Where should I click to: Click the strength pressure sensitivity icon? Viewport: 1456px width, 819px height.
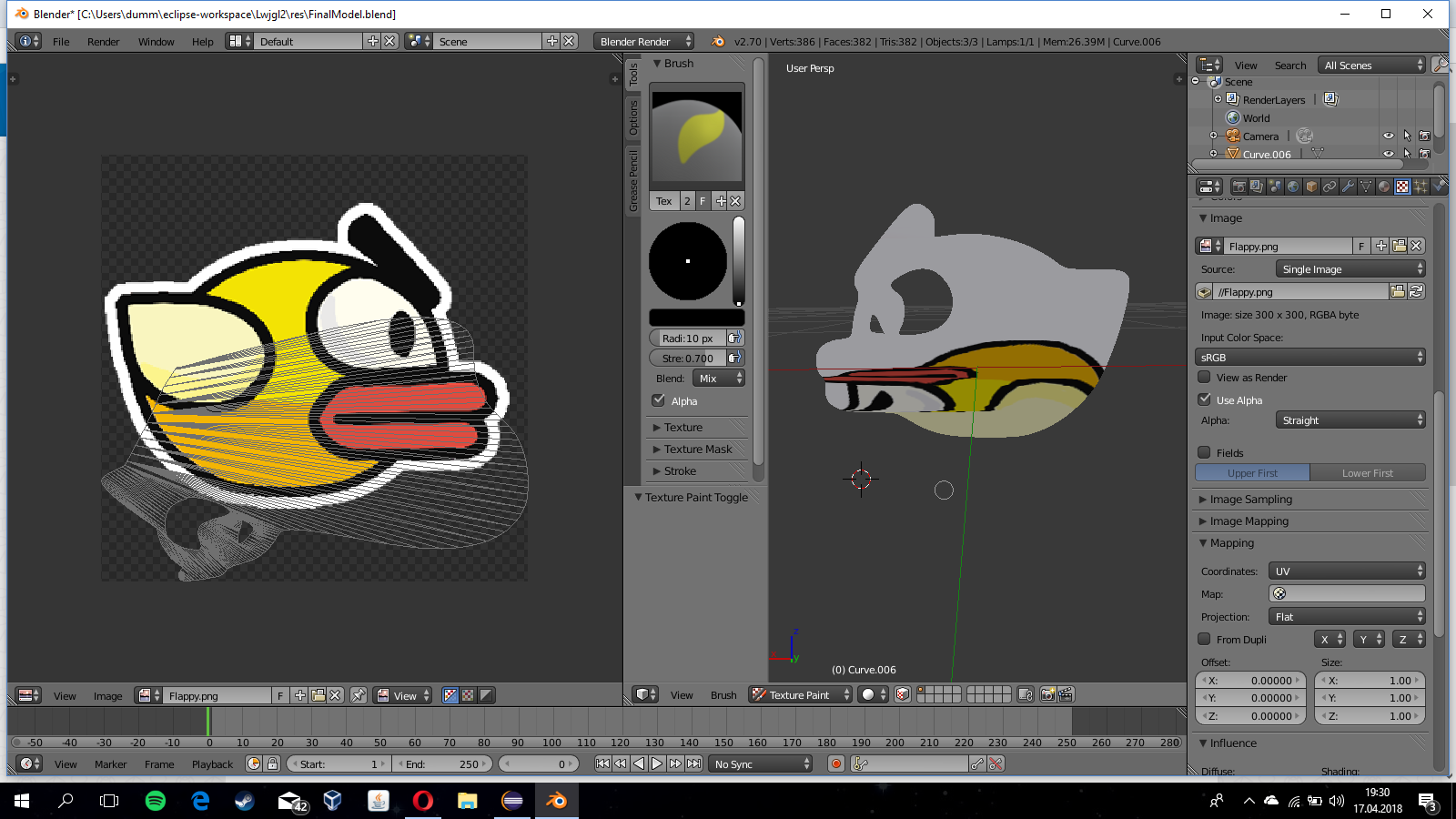[x=735, y=359]
